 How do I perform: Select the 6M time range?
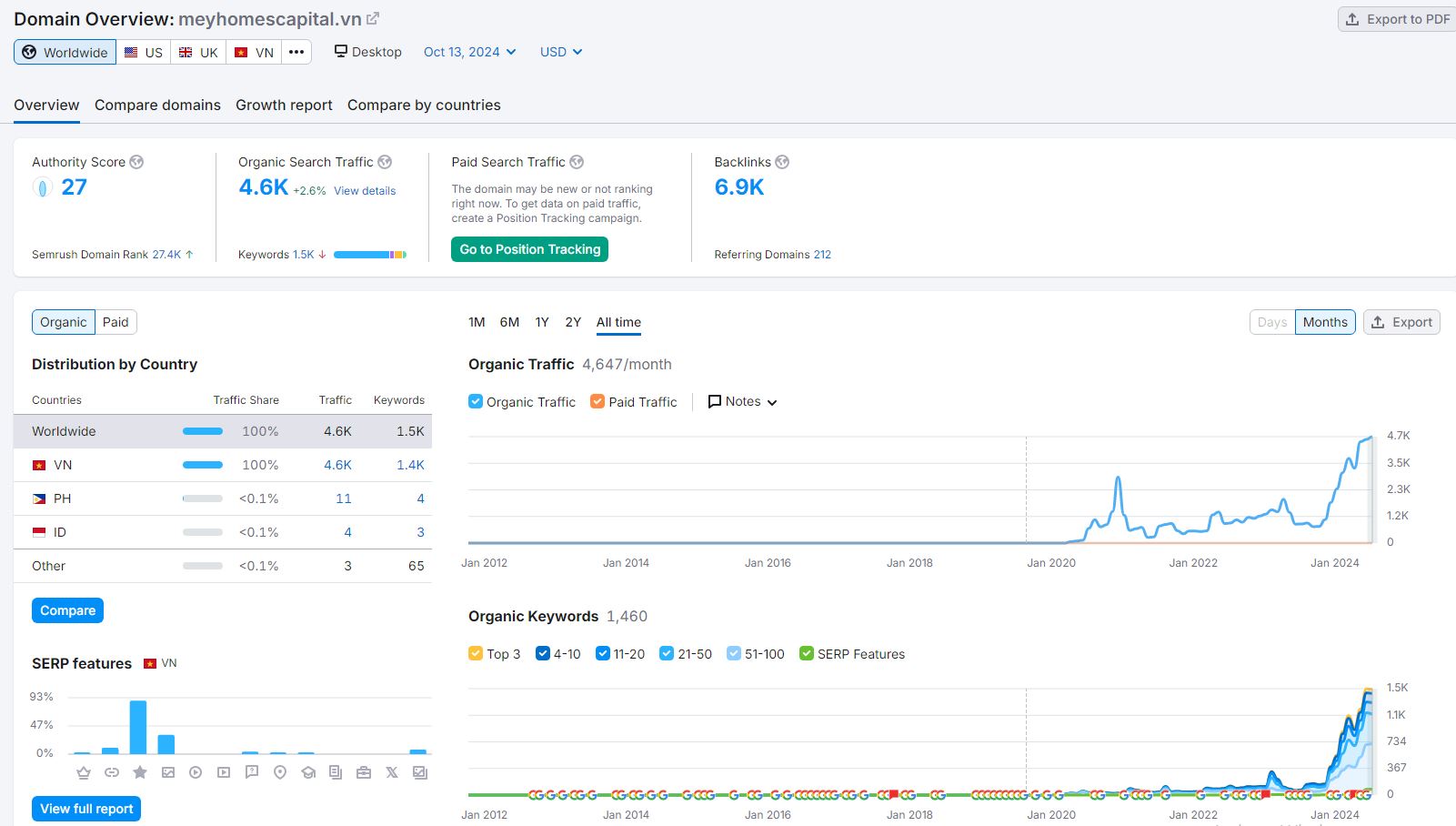pos(509,322)
